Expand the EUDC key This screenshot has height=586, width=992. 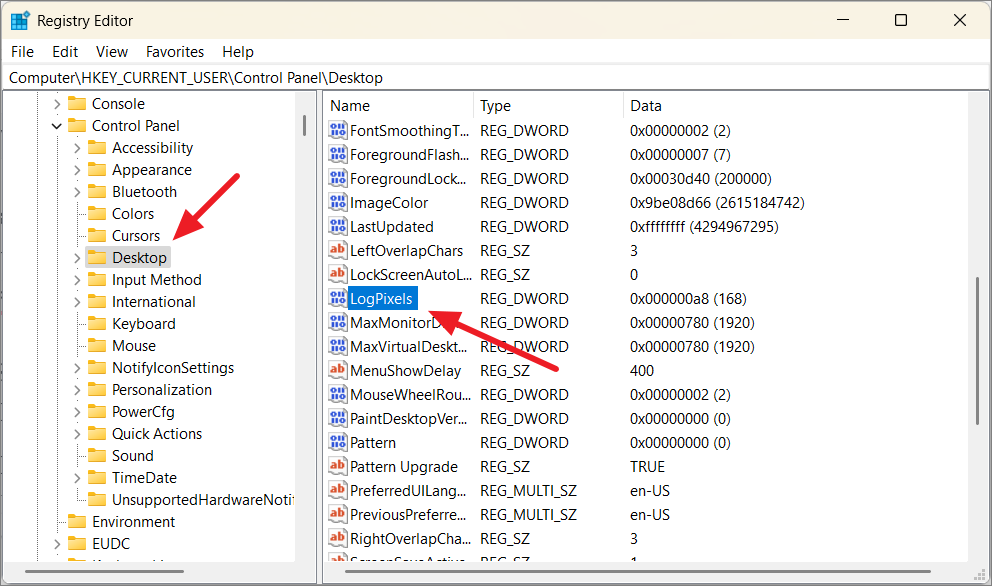point(57,544)
